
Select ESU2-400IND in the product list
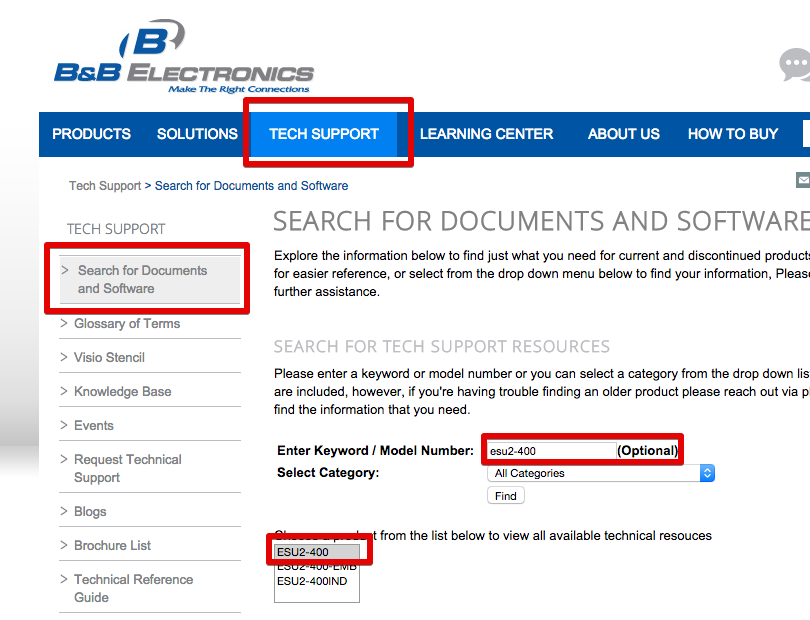coord(317,581)
